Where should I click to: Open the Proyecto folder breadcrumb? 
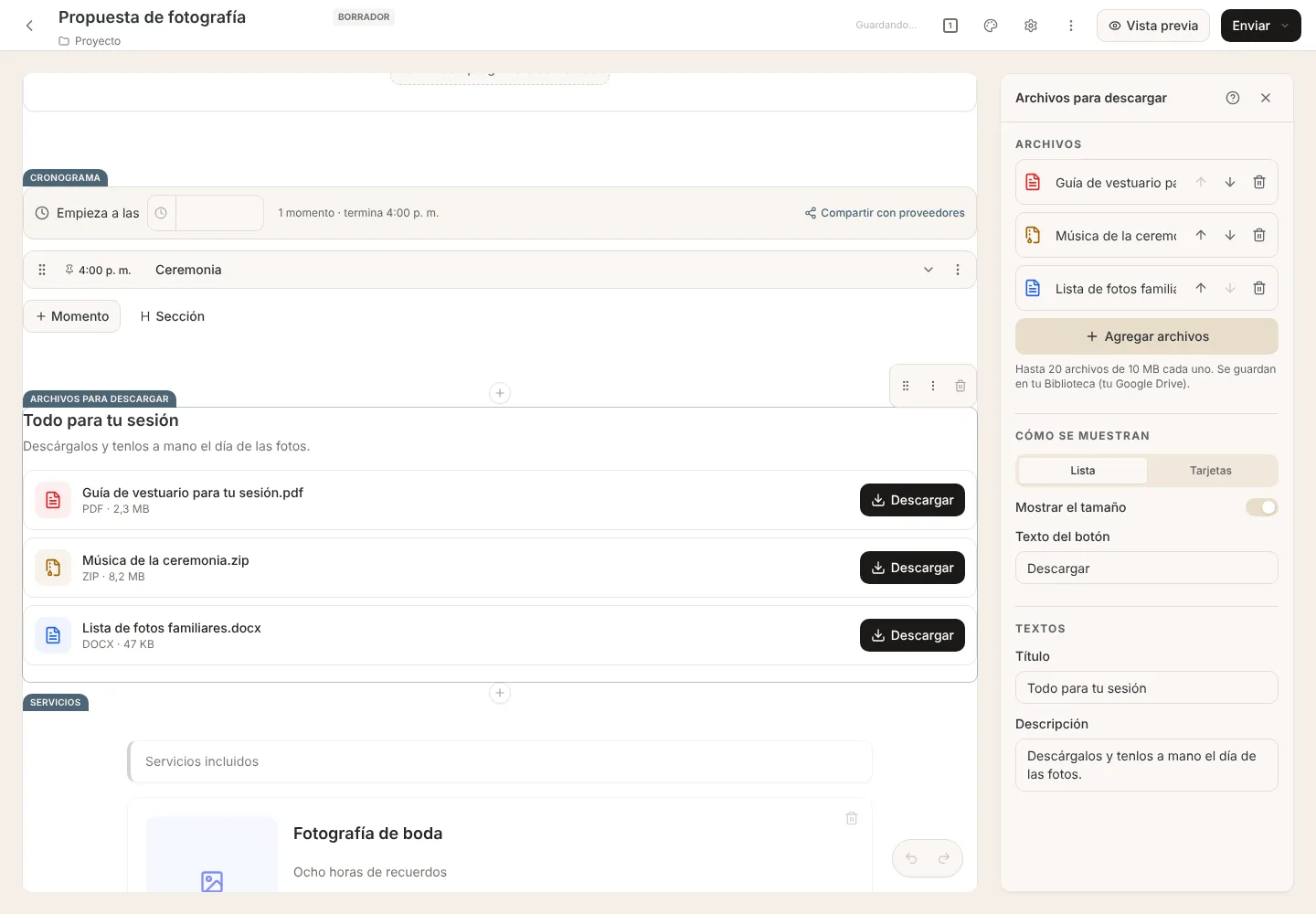[x=90, y=41]
